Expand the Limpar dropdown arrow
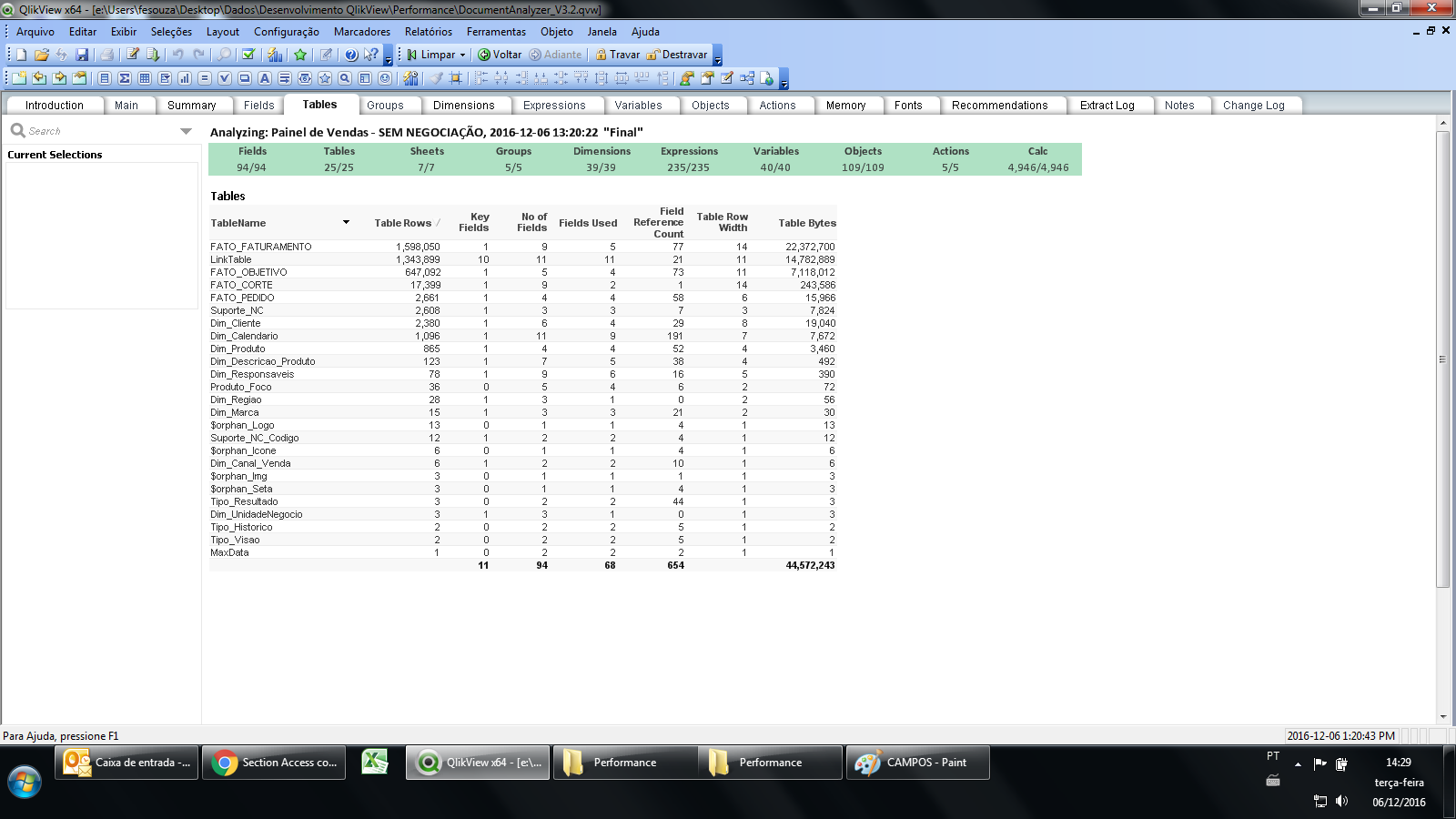 click(x=462, y=55)
